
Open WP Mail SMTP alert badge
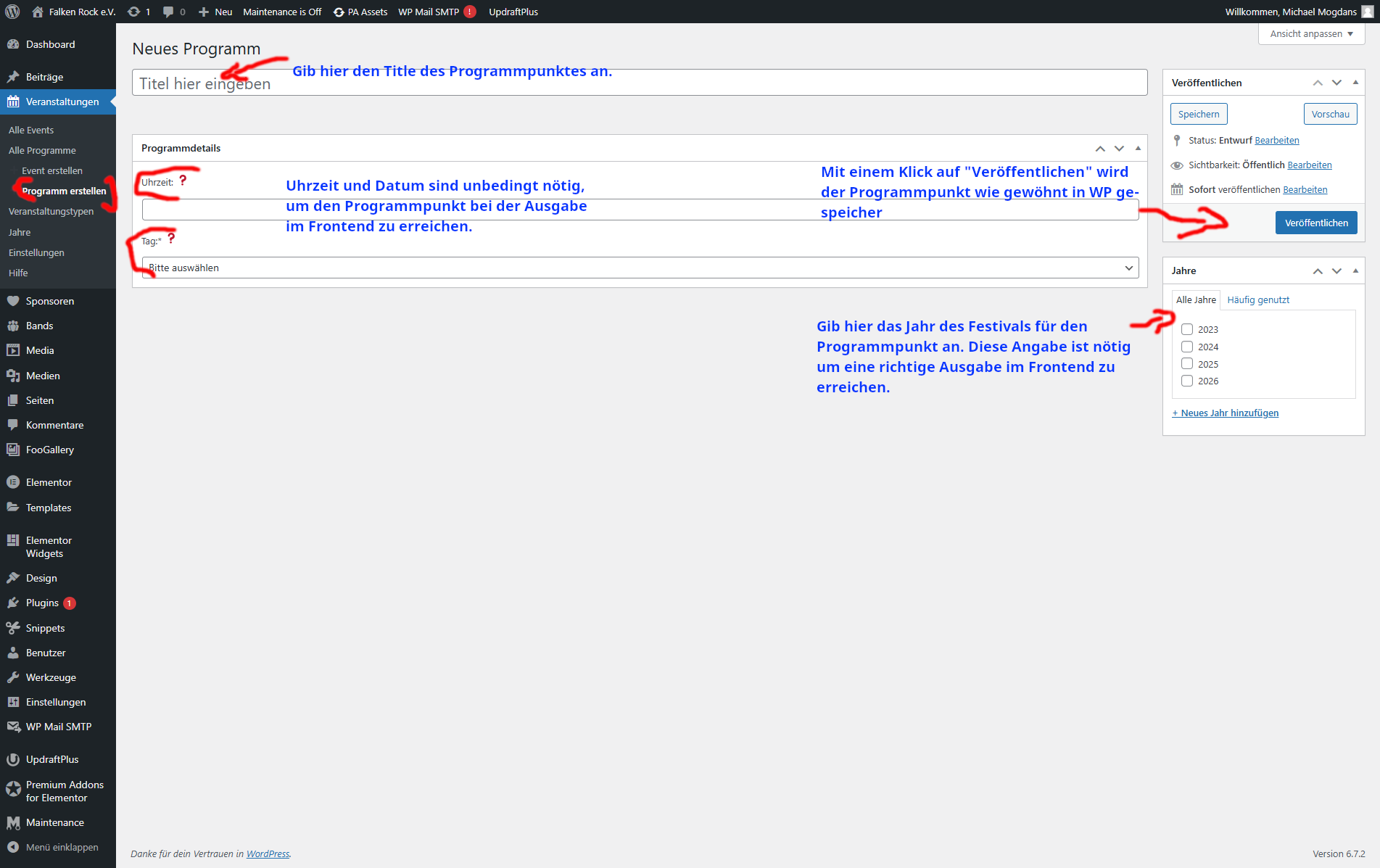pyautogui.click(x=470, y=12)
